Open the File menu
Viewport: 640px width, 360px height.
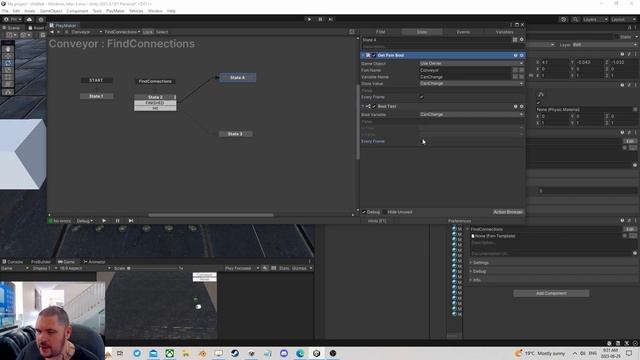[x=5, y=11]
